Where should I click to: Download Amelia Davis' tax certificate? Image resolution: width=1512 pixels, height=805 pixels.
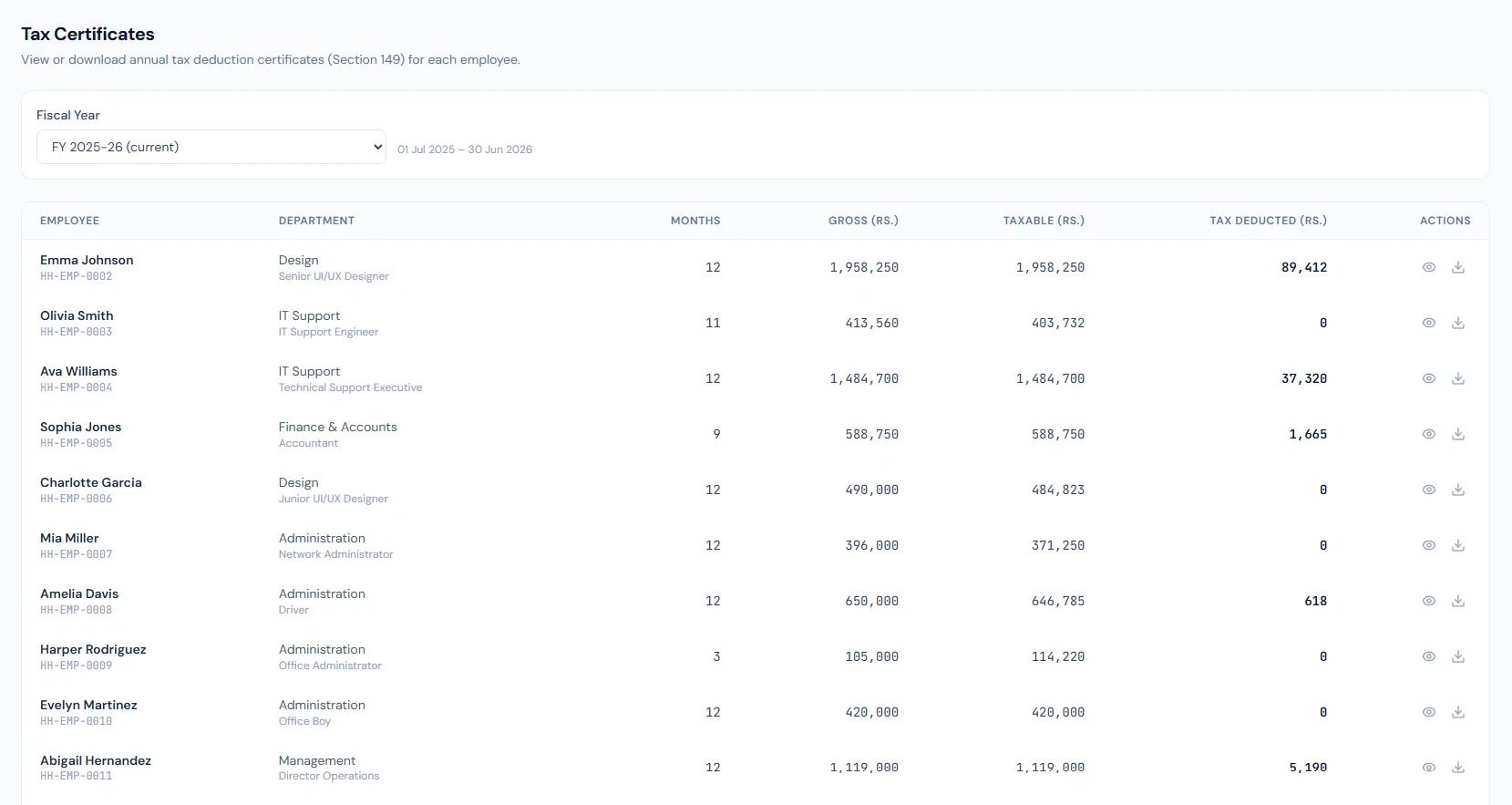tap(1458, 601)
